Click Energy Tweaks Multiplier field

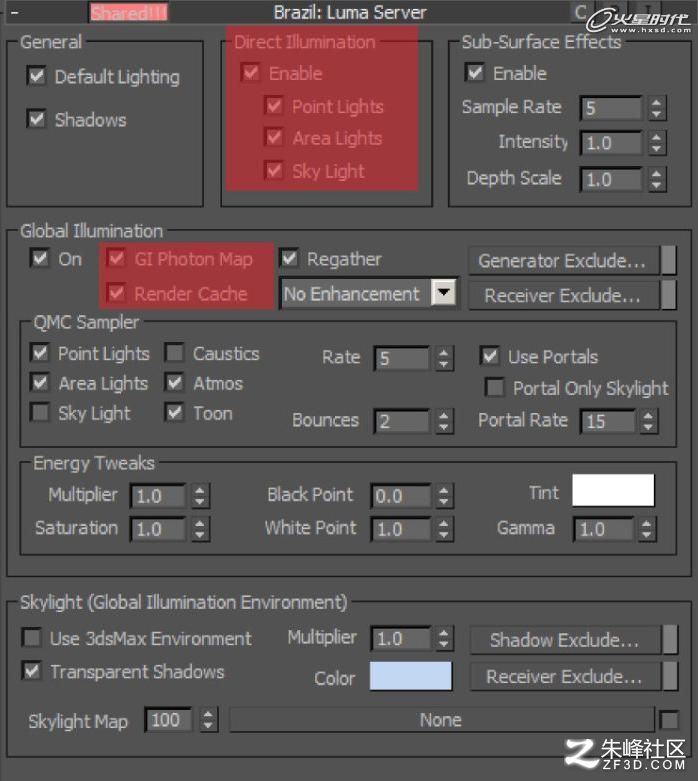[x=158, y=496]
